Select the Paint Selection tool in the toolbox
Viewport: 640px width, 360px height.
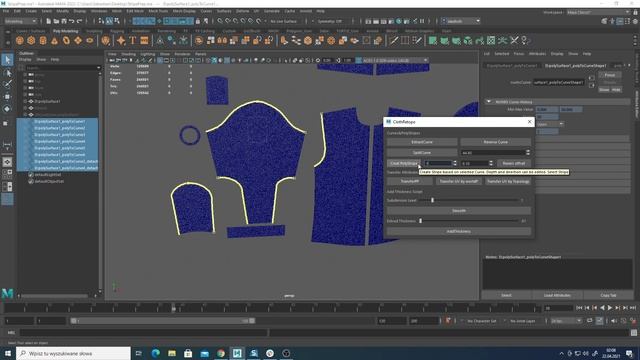7,84
